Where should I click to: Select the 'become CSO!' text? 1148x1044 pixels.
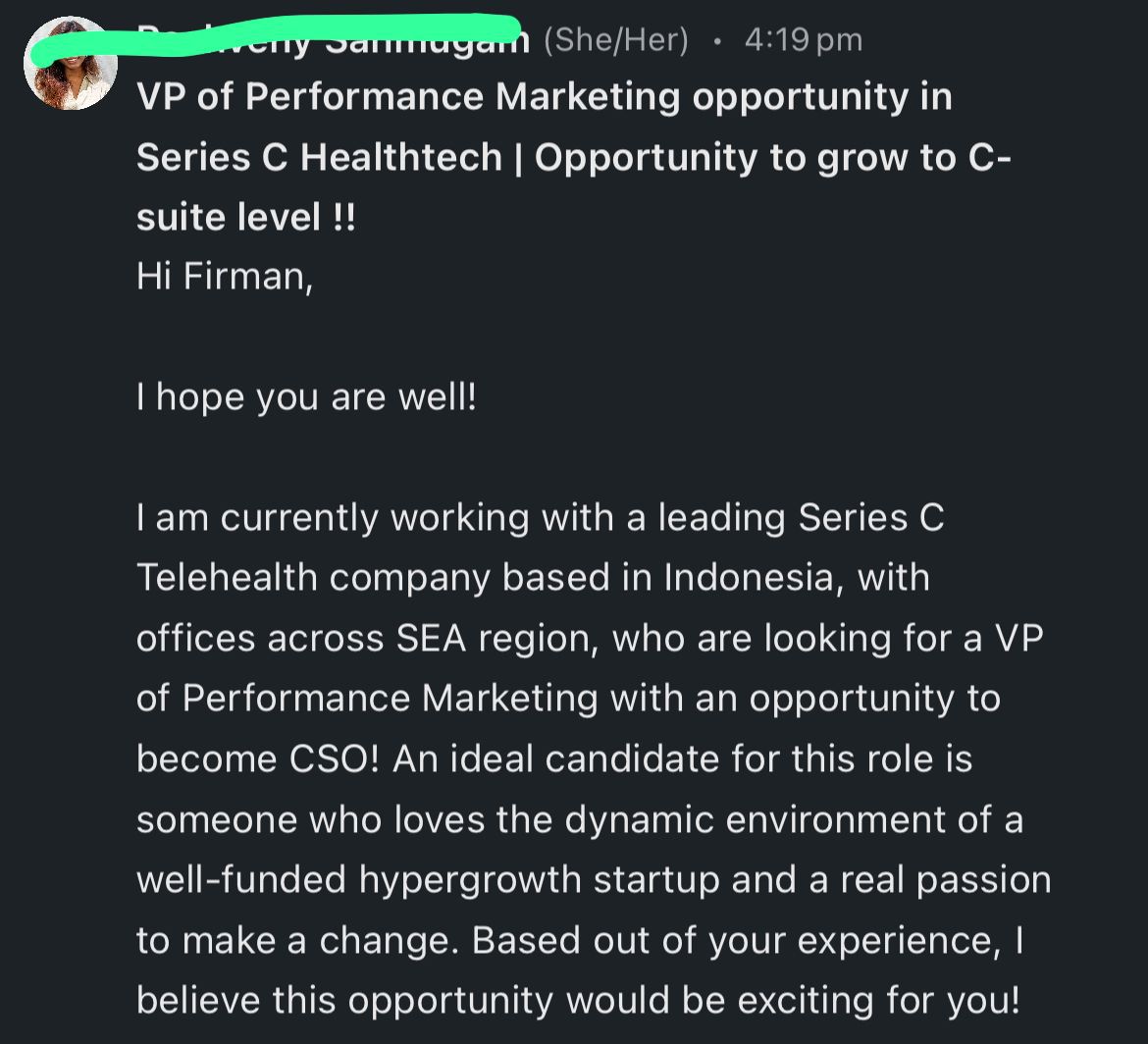click(x=258, y=758)
